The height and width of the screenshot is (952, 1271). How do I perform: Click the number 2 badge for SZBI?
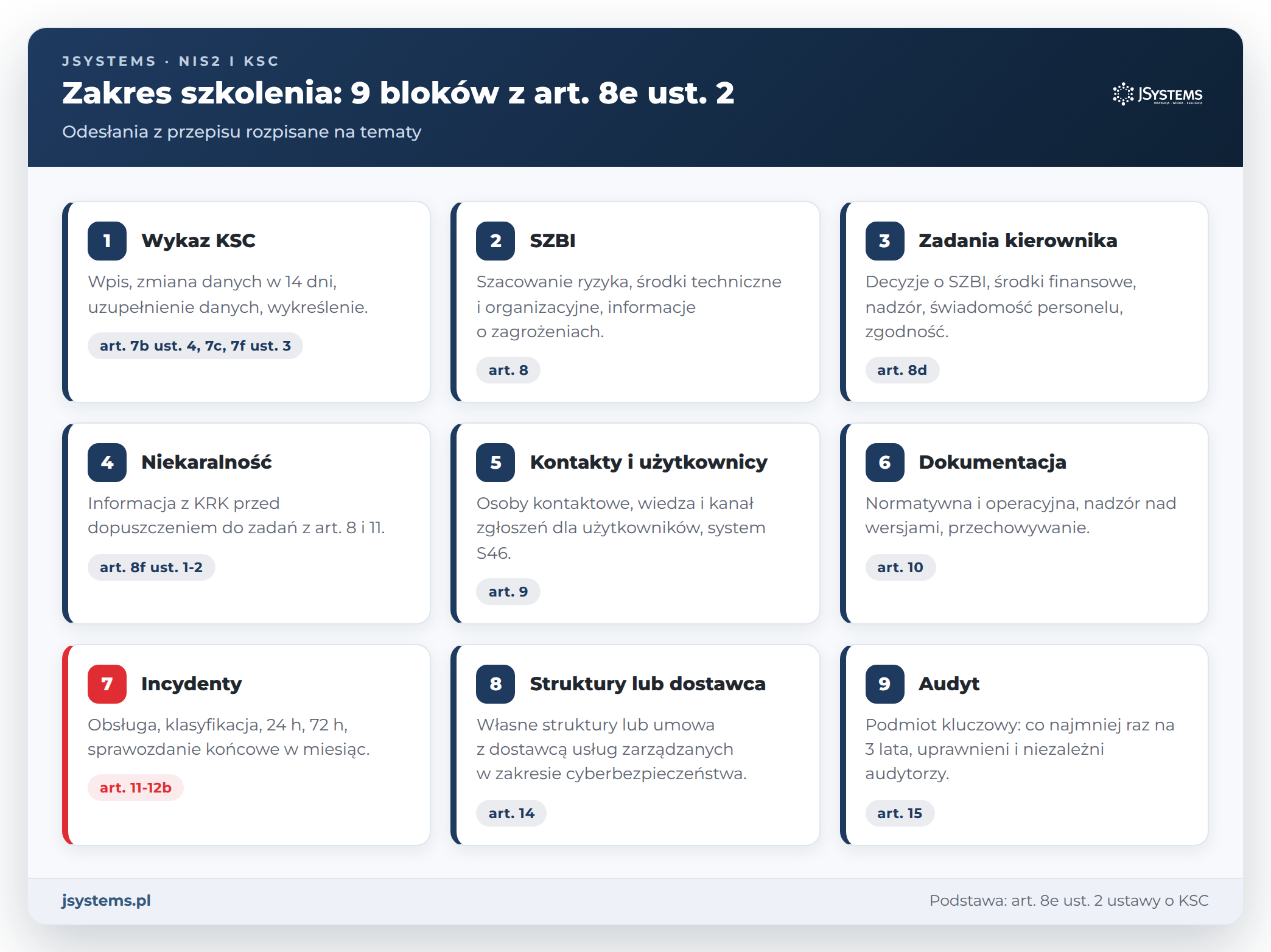point(495,241)
